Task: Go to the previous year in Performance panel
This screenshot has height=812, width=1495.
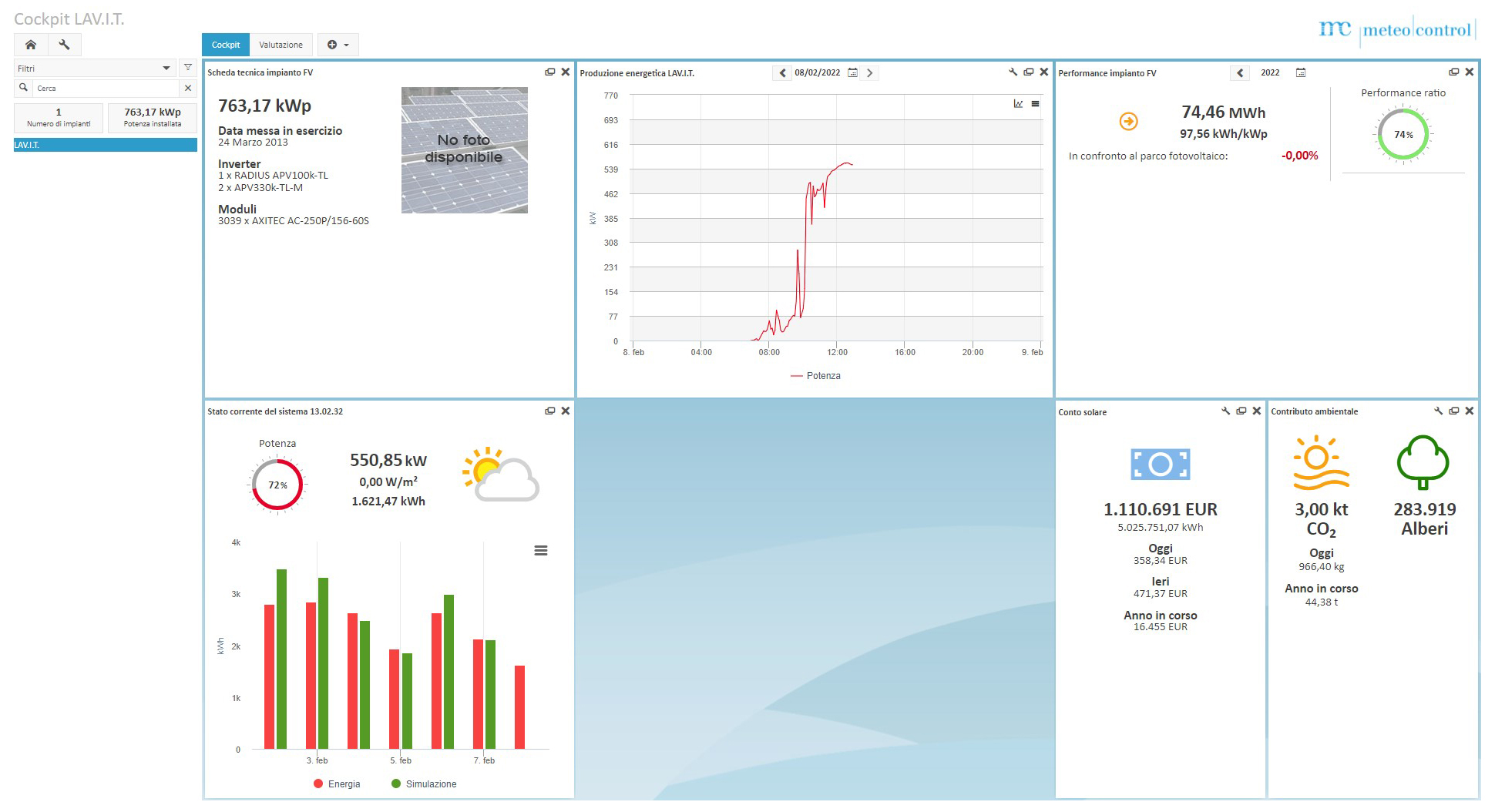Action: pyautogui.click(x=1240, y=73)
